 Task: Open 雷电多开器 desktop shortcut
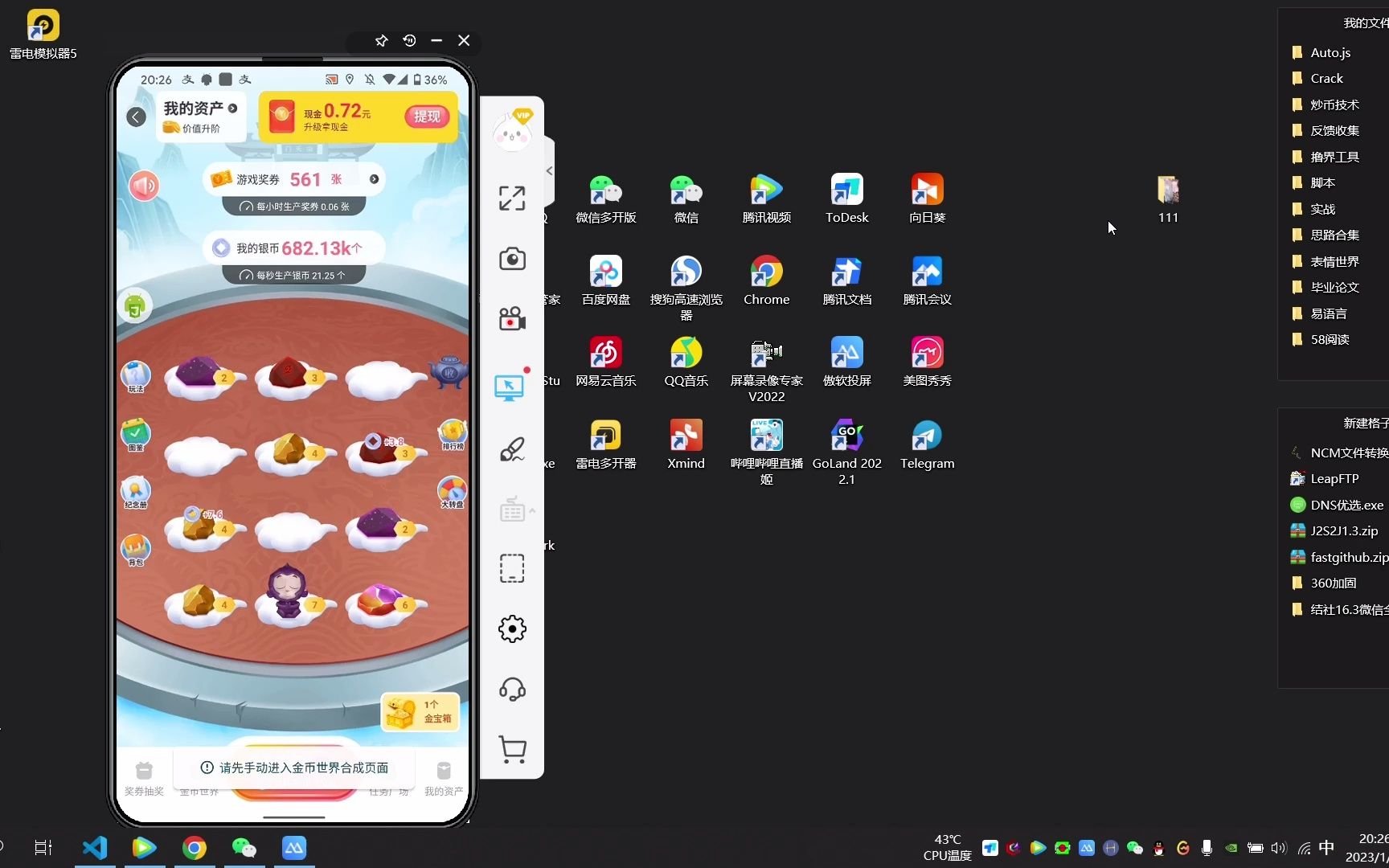(x=606, y=445)
